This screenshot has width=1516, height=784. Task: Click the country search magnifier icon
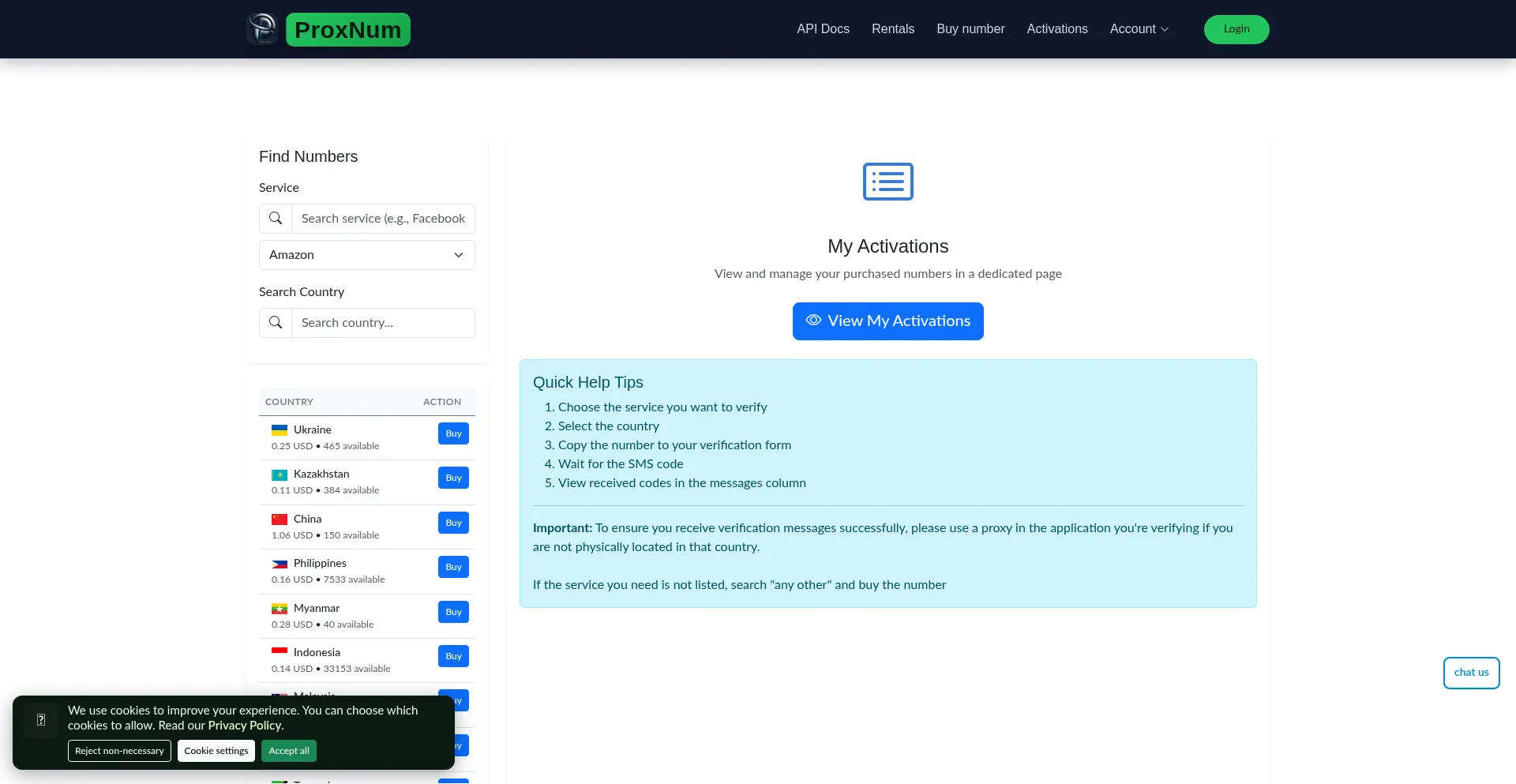[276, 323]
